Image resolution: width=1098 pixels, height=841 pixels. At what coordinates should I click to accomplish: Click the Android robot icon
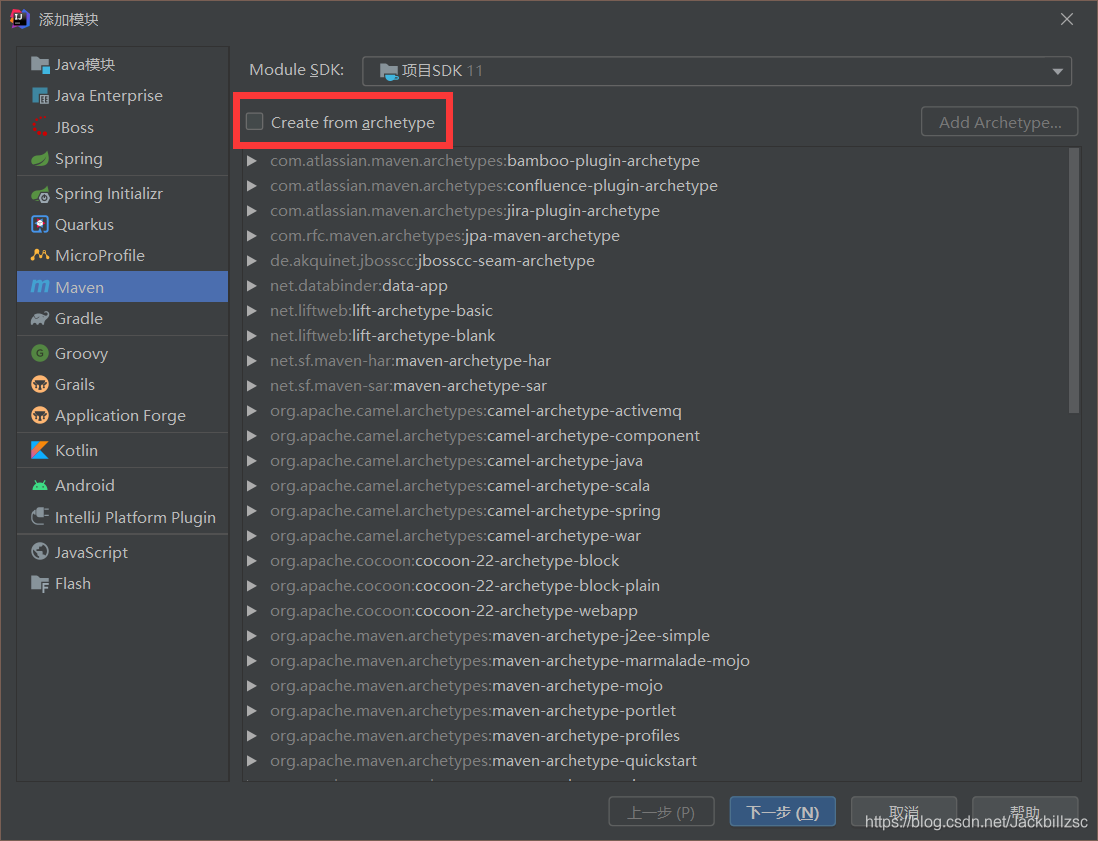[40, 485]
